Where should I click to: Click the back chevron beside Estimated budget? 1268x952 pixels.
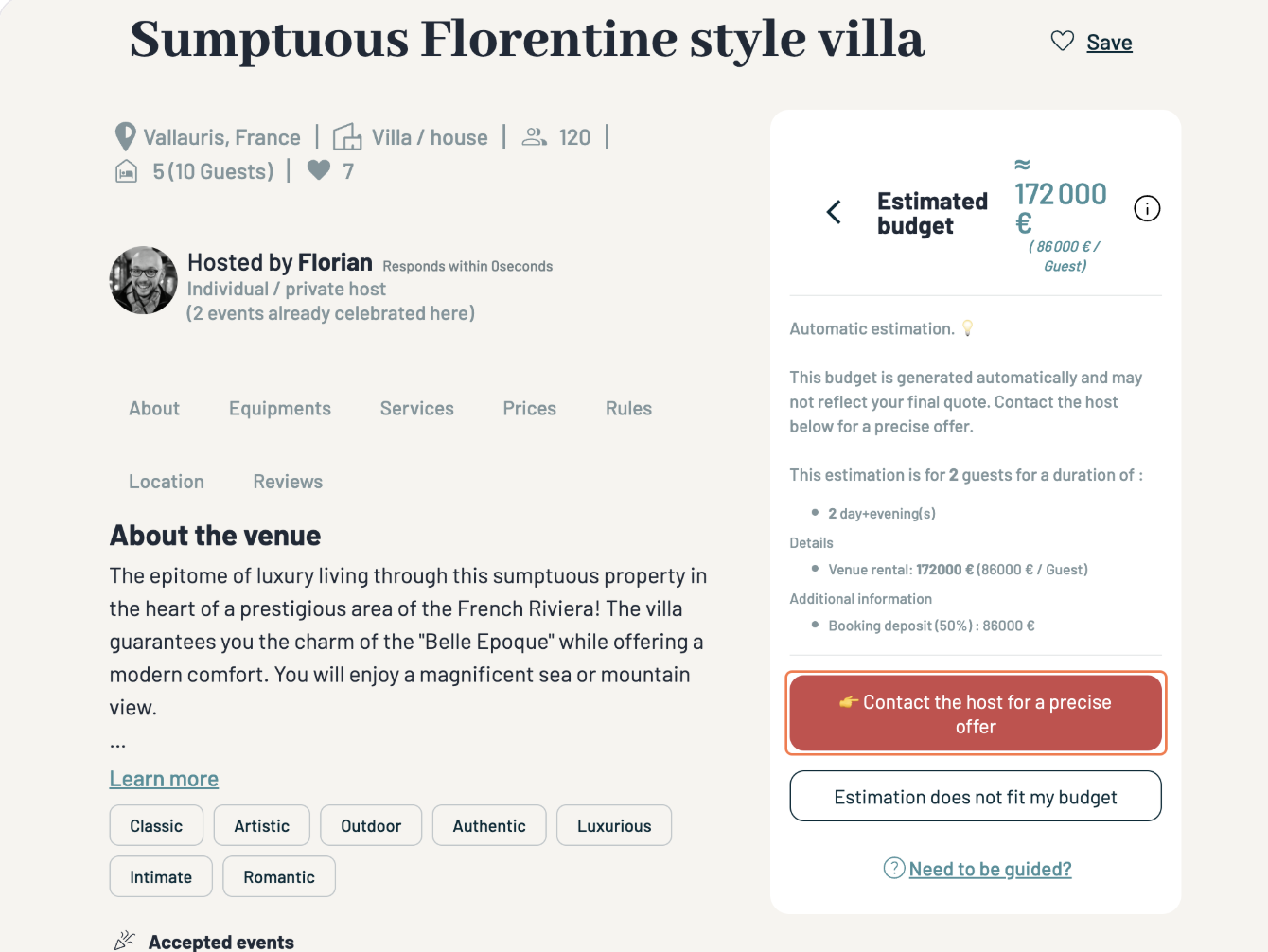click(834, 212)
